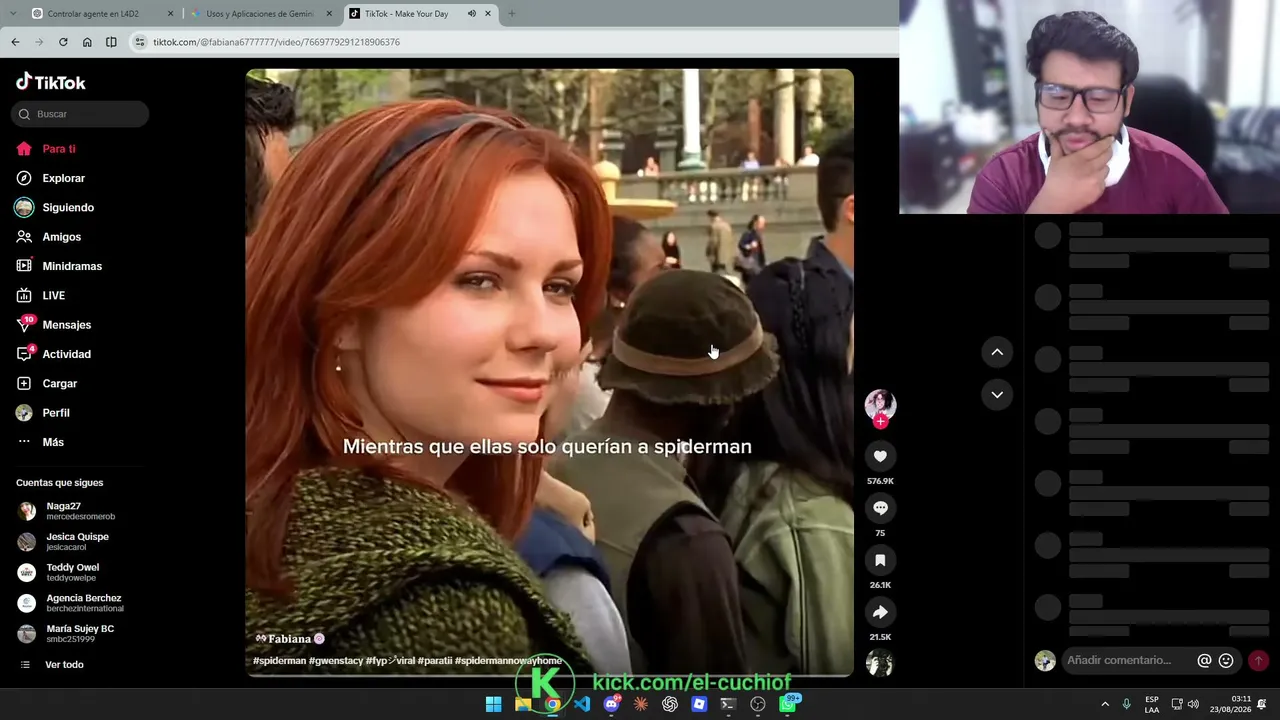Viewport: 1280px width, 720px height.
Task: Open the system volume control
Action: coord(1193,704)
